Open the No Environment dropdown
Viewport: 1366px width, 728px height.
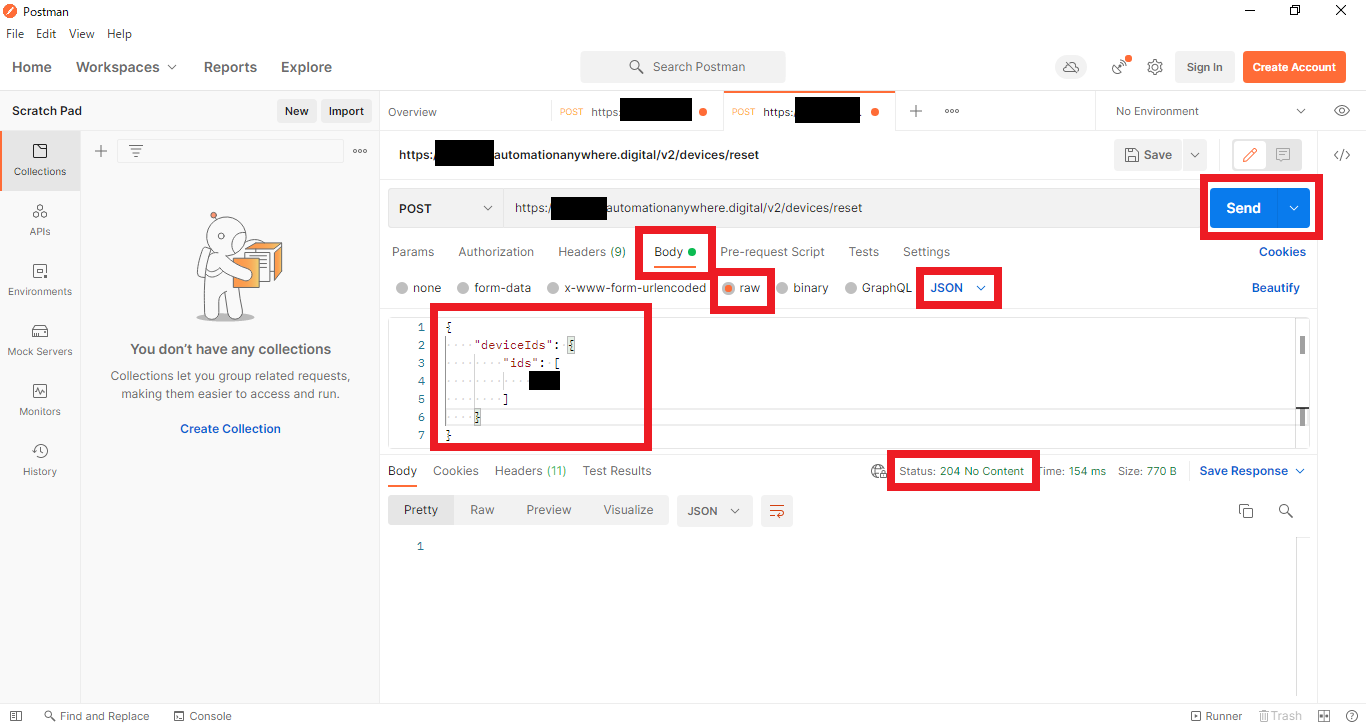(x=1210, y=111)
